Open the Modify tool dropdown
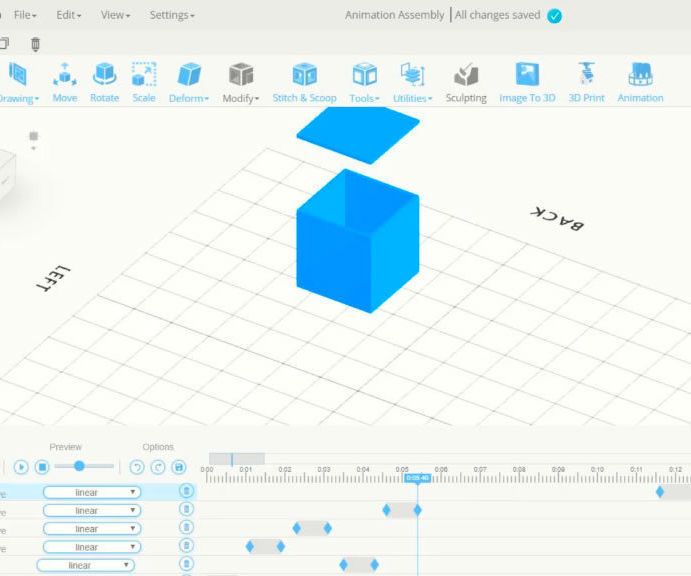 241,82
